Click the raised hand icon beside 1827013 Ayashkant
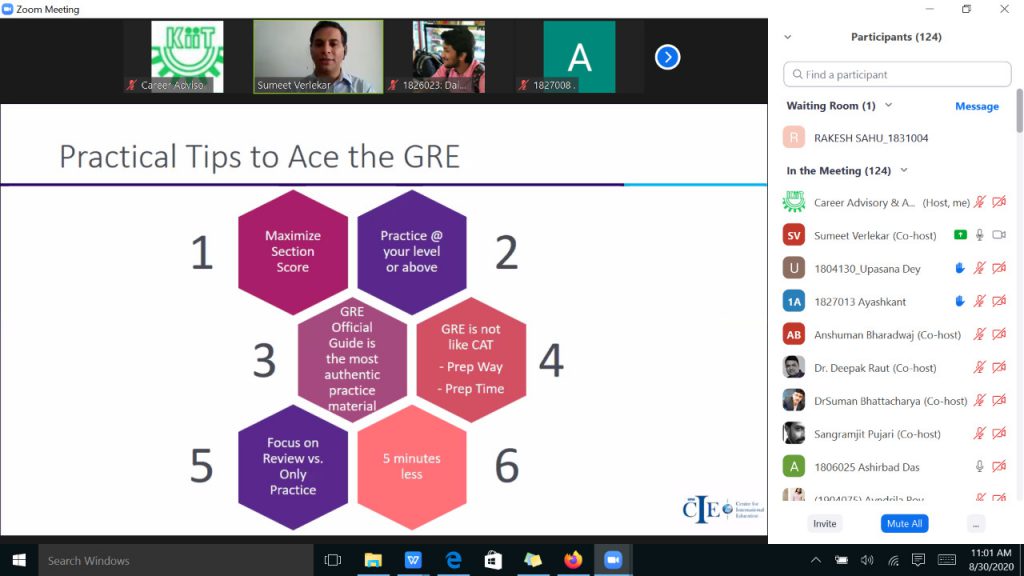 (960, 301)
